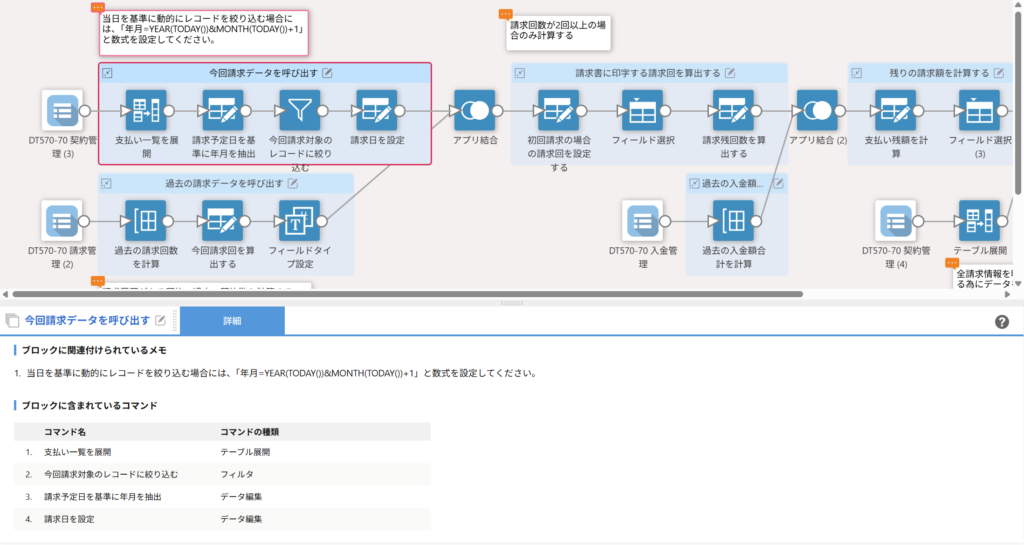Image resolution: width=1024 pixels, height=545 pixels.
Task: Collapse the 過去の入金額 block
Action: (x=694, y=183)
